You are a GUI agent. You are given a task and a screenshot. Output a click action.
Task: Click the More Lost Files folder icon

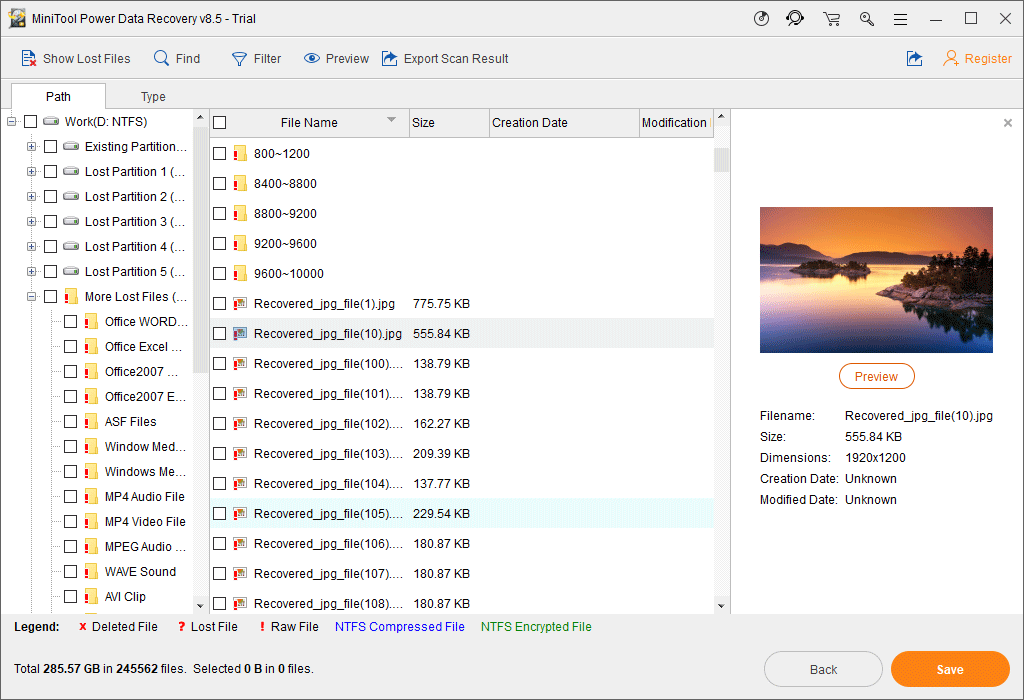click(71, 296)
